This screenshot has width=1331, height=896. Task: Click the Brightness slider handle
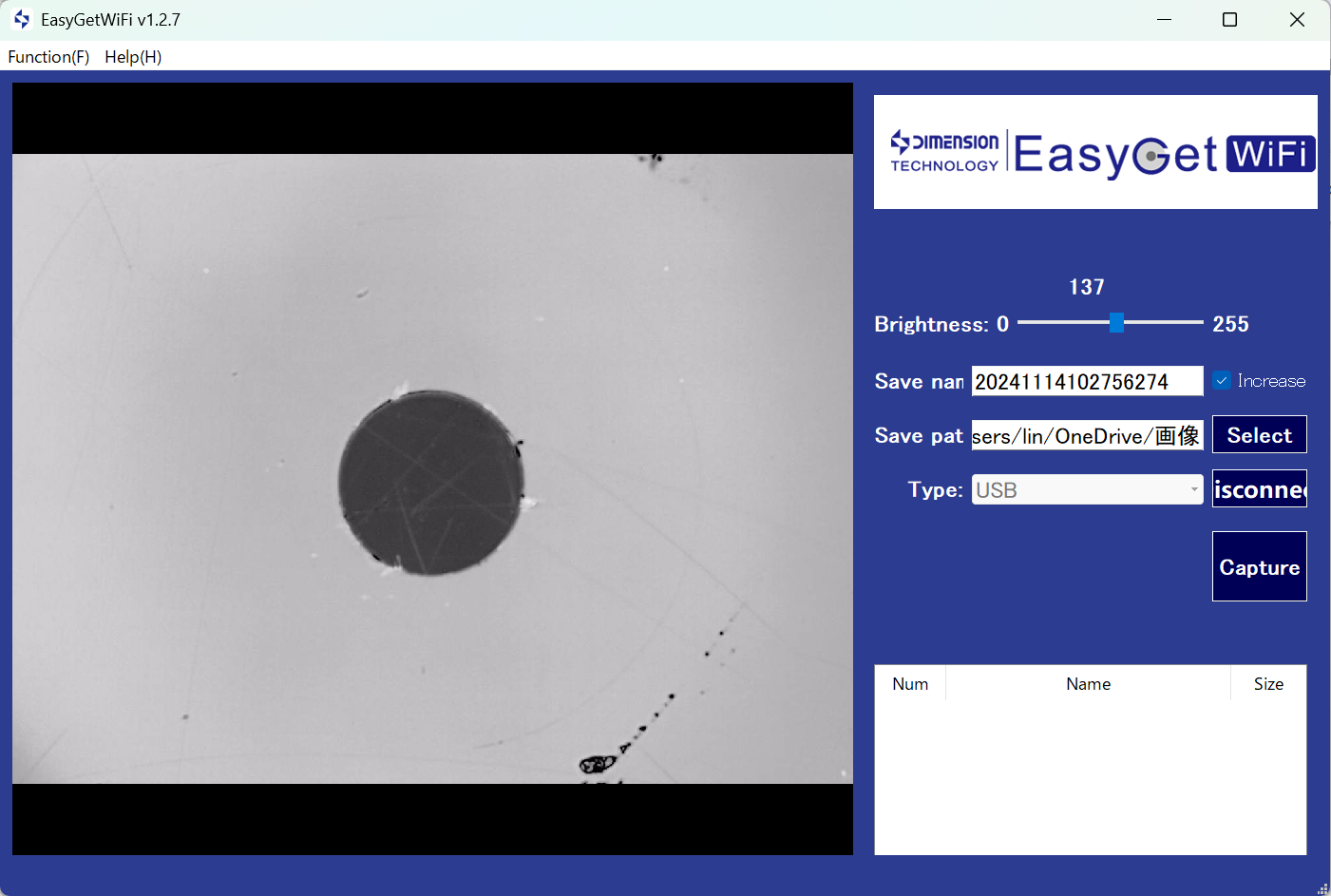[1117, 323]
